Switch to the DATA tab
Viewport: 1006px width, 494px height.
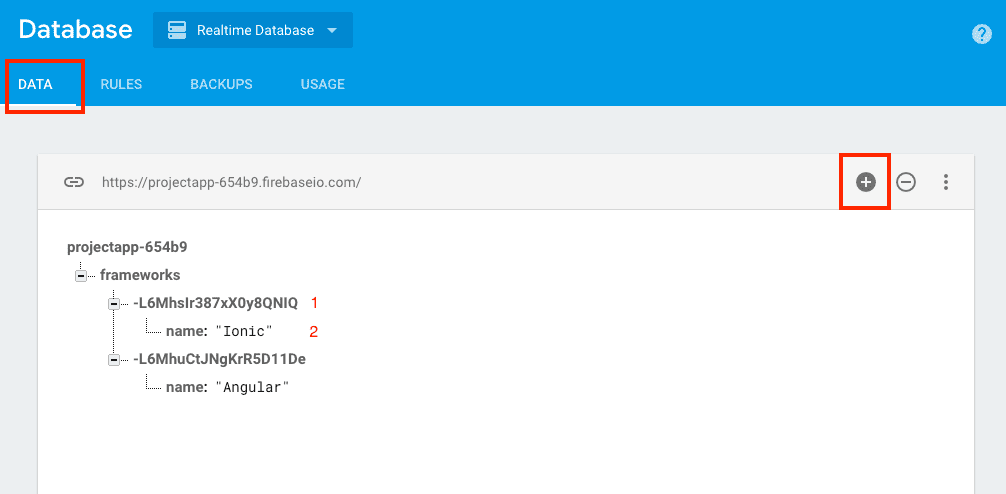click(36, 84)
